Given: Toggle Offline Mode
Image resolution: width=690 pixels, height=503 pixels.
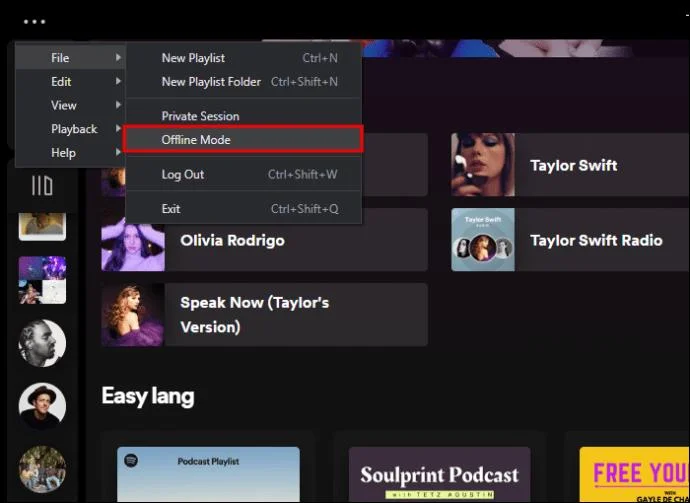Looking at the screenshot, I should click(x=244, y=140).
